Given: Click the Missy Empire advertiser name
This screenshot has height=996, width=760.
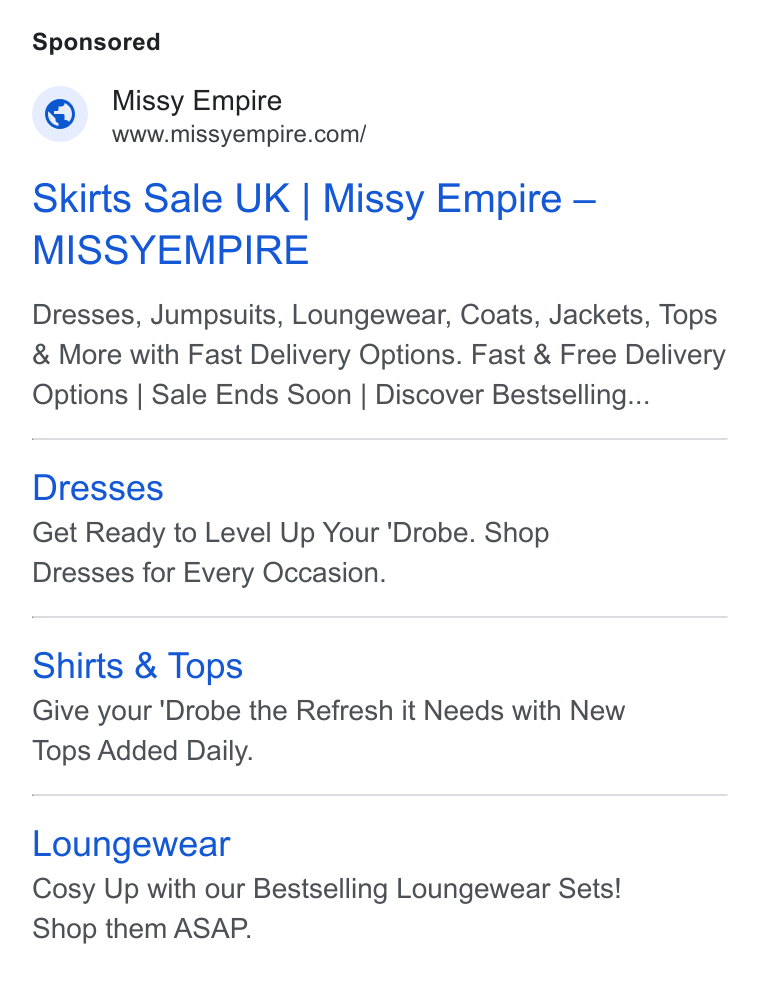Looking at the screenshot, I should [197, 100].
